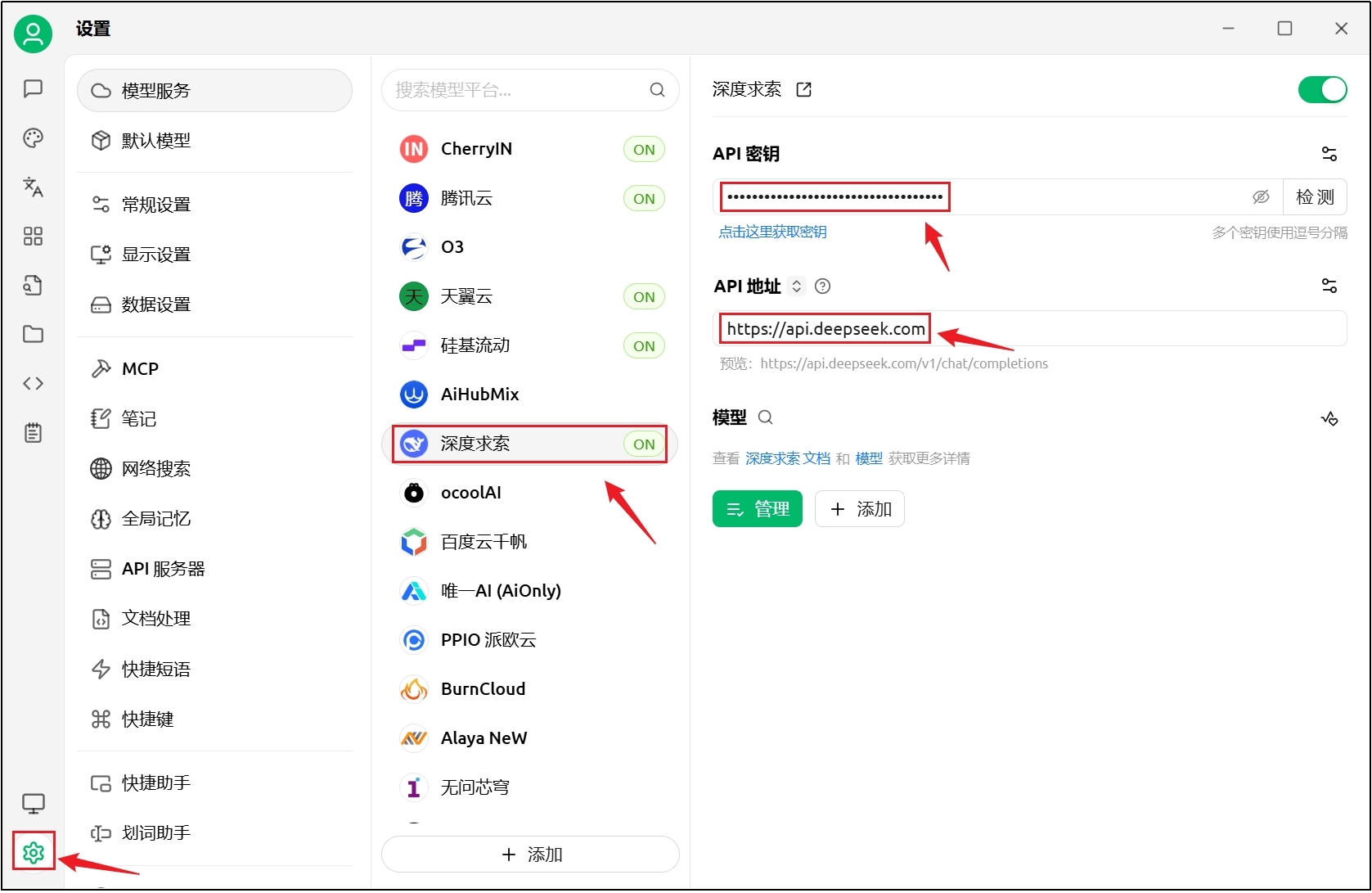Image resolution: width=1372 pixels, height=893 pixels.
Task: Open the files folder icon in sidebar
Action: coord(33,334)
